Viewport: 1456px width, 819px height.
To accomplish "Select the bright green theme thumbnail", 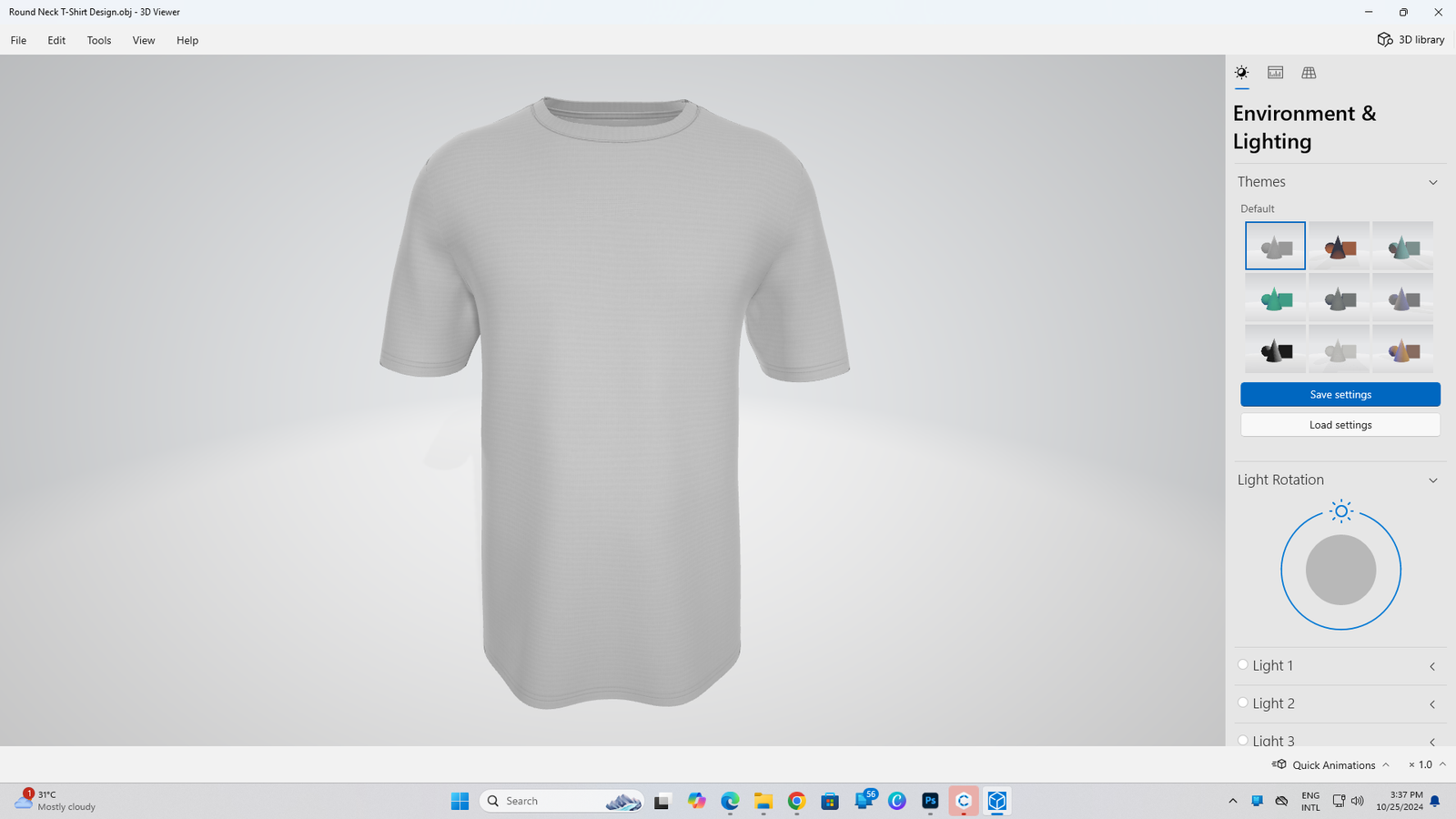I will 1275,298.
